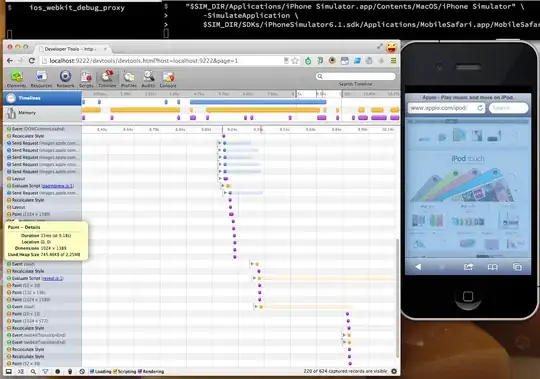Click the iPhone simulator home button

point(468,296)
